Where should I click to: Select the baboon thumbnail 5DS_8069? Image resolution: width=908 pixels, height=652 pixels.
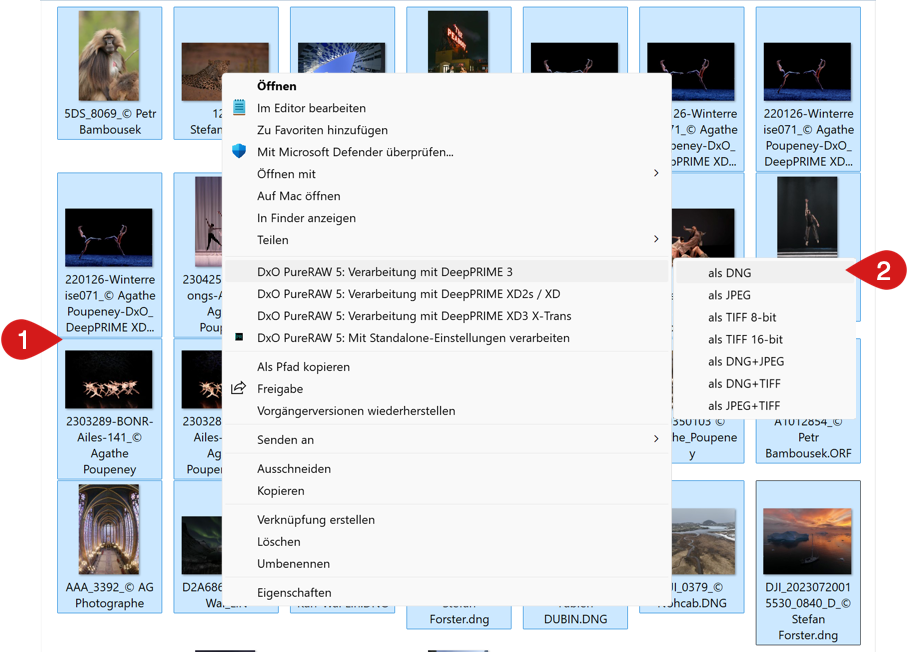[109, 56]
